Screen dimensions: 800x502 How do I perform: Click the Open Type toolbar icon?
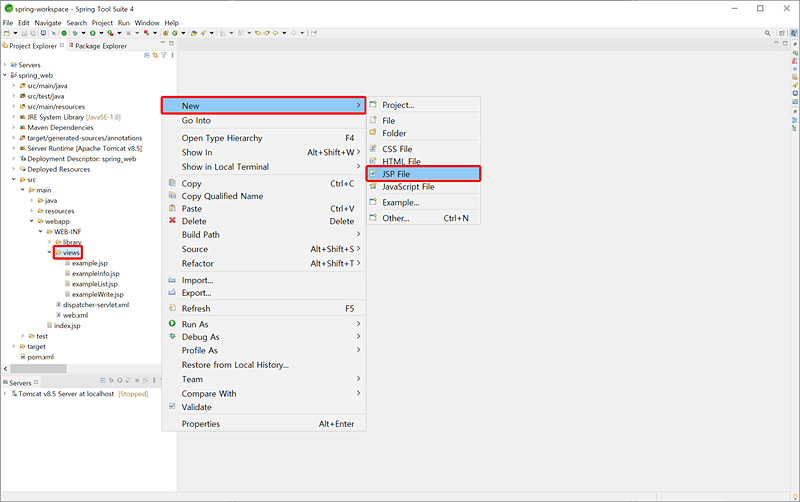[194, 33]
